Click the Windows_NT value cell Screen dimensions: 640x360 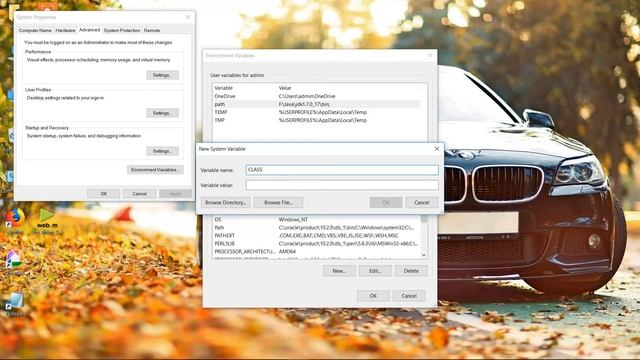(x=293, y=220)
